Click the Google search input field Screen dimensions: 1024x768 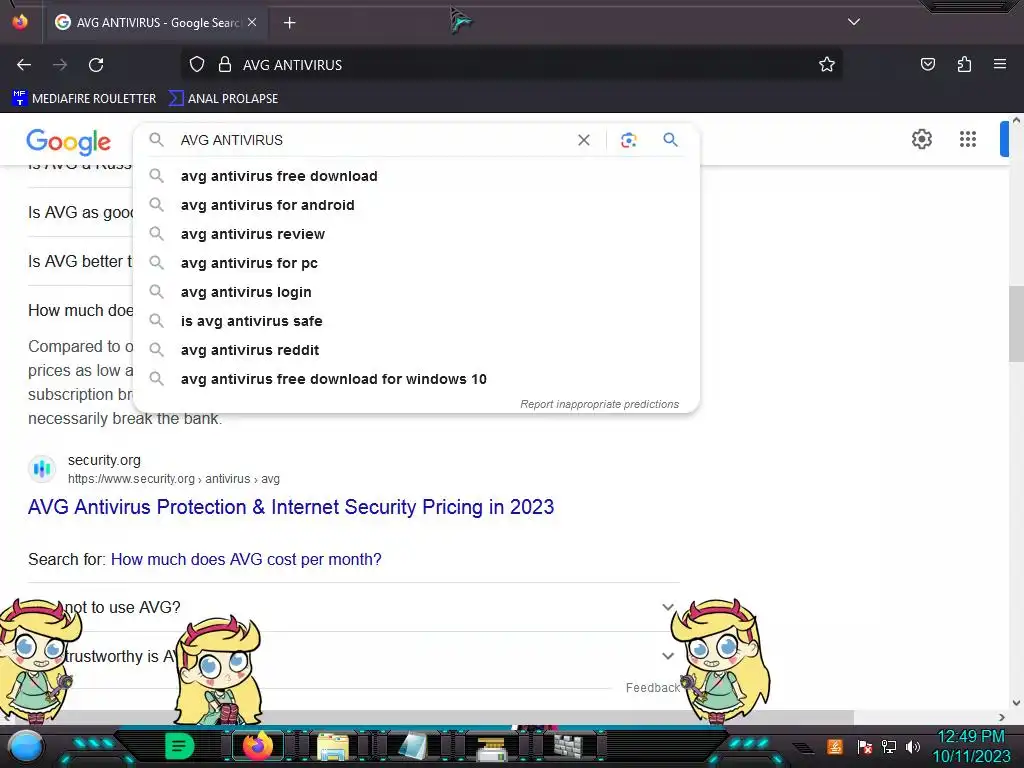click(x=372, y=140)
